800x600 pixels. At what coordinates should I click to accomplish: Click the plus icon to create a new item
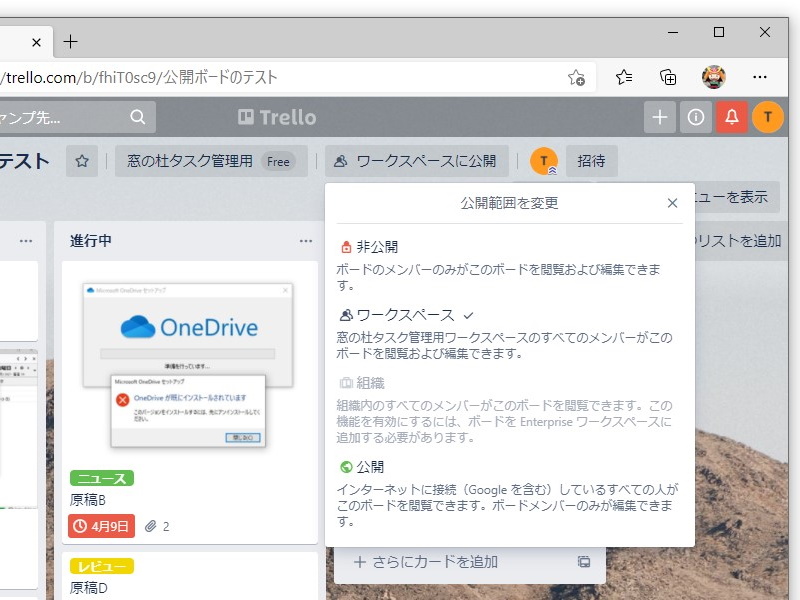click(x=659, y=116)
